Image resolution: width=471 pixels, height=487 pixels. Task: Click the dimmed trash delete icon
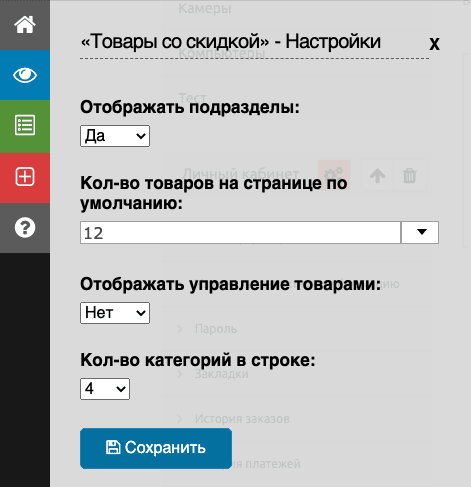coord(410,175)
